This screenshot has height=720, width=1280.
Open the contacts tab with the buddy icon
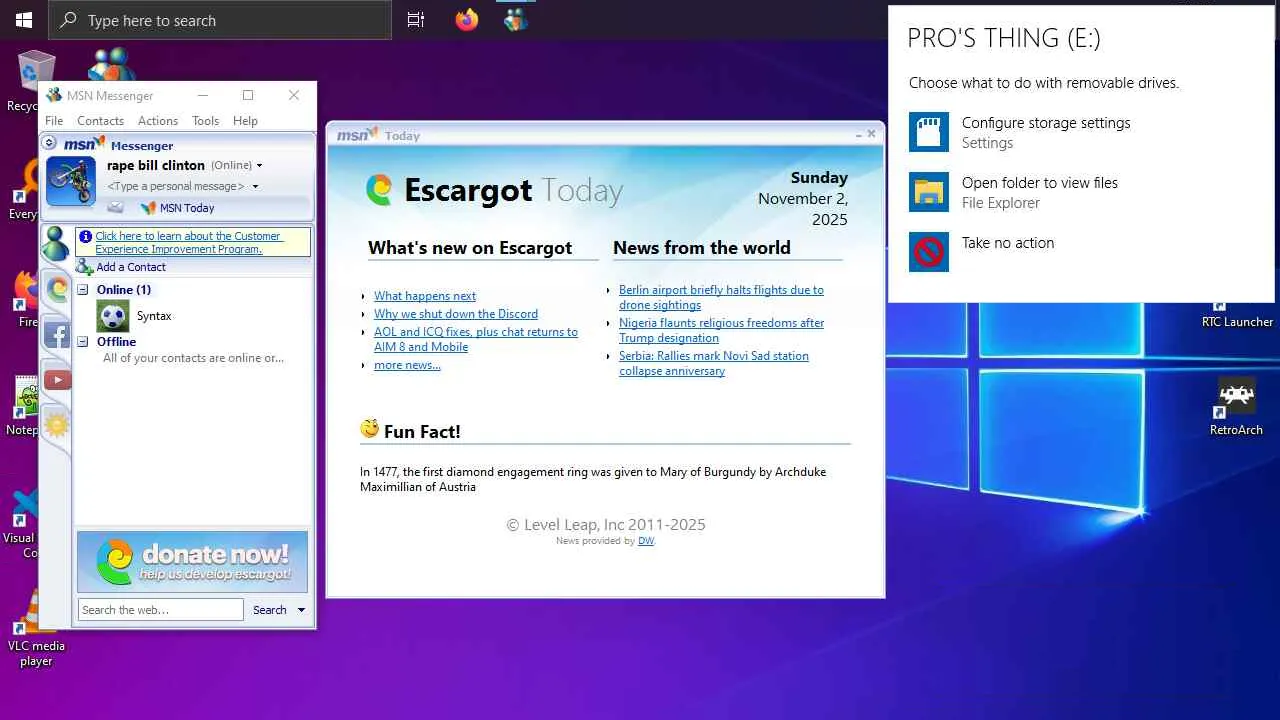click(56, 245)
